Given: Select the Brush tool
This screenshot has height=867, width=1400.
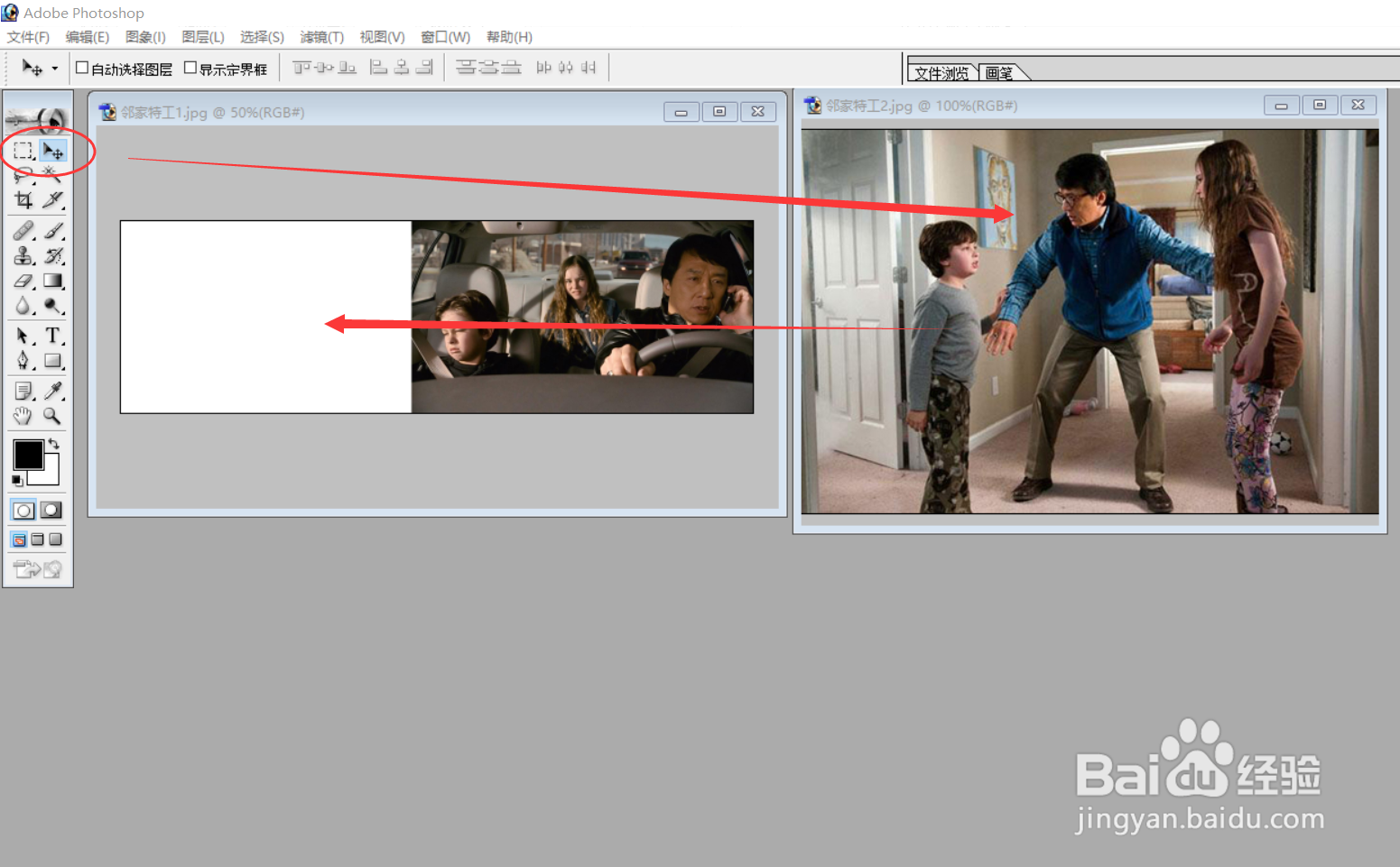Looking at the screenshot, I should (x=53, y=231).
